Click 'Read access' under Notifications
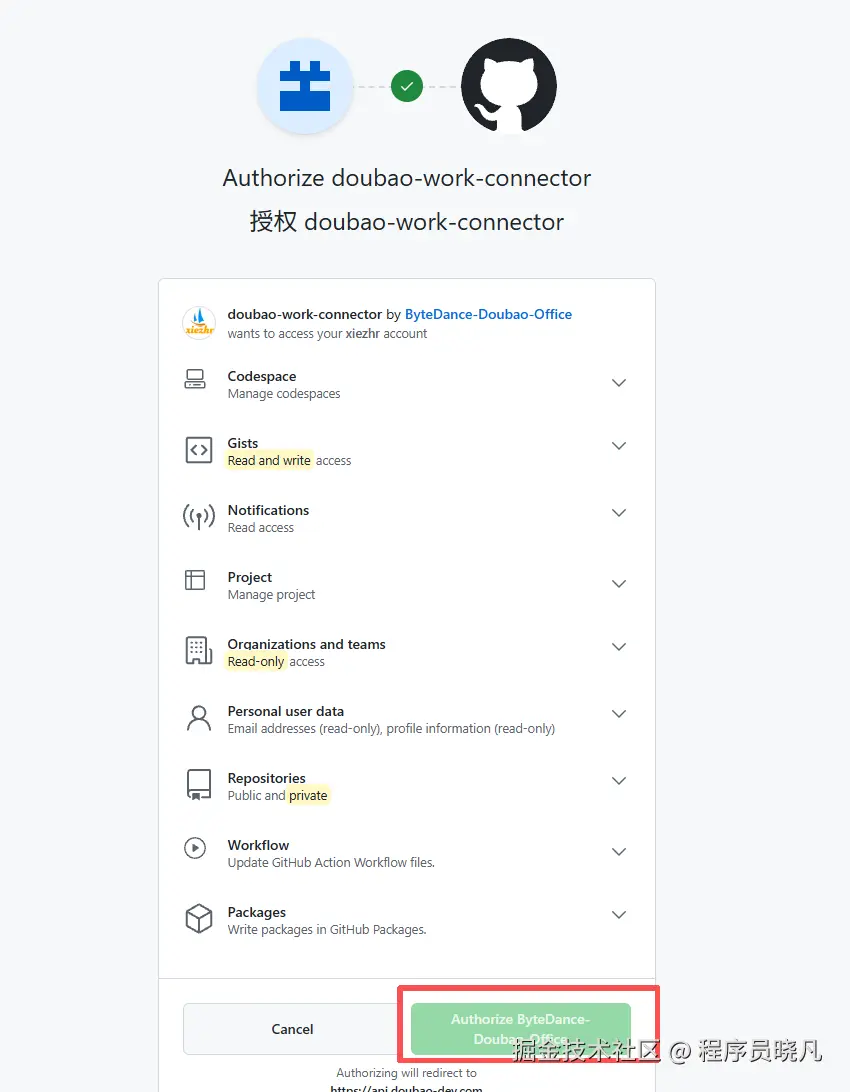The image size is (850, 1092). point(260,527)
